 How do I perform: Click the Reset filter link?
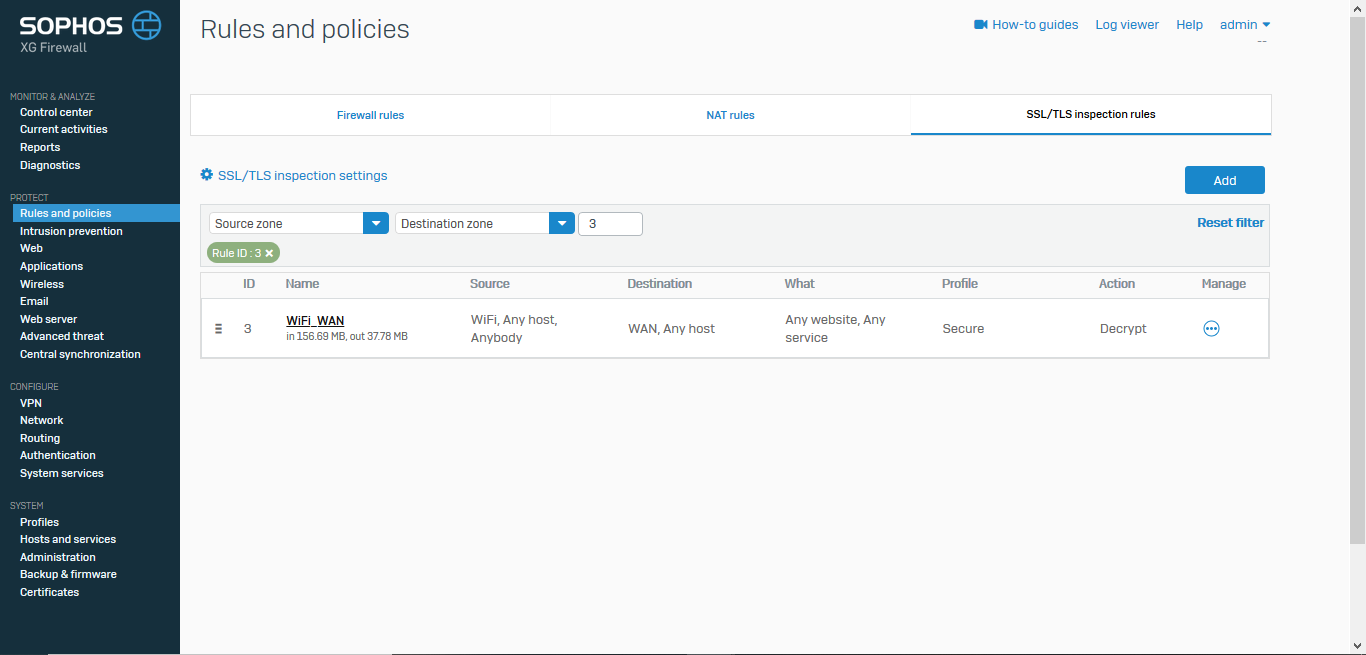tap(1230, 223)
